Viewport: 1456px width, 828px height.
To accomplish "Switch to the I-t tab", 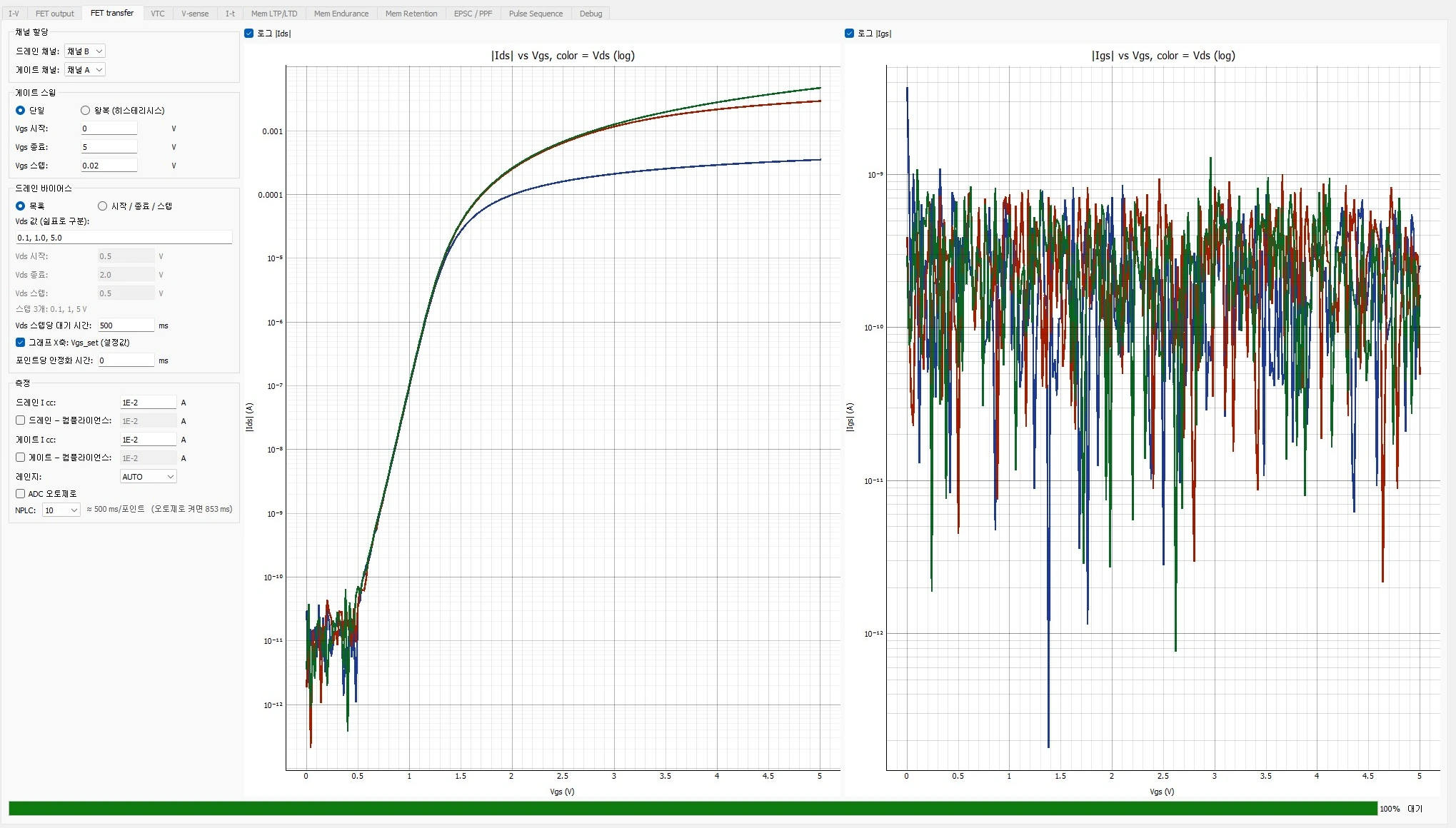I will point(230,14).
